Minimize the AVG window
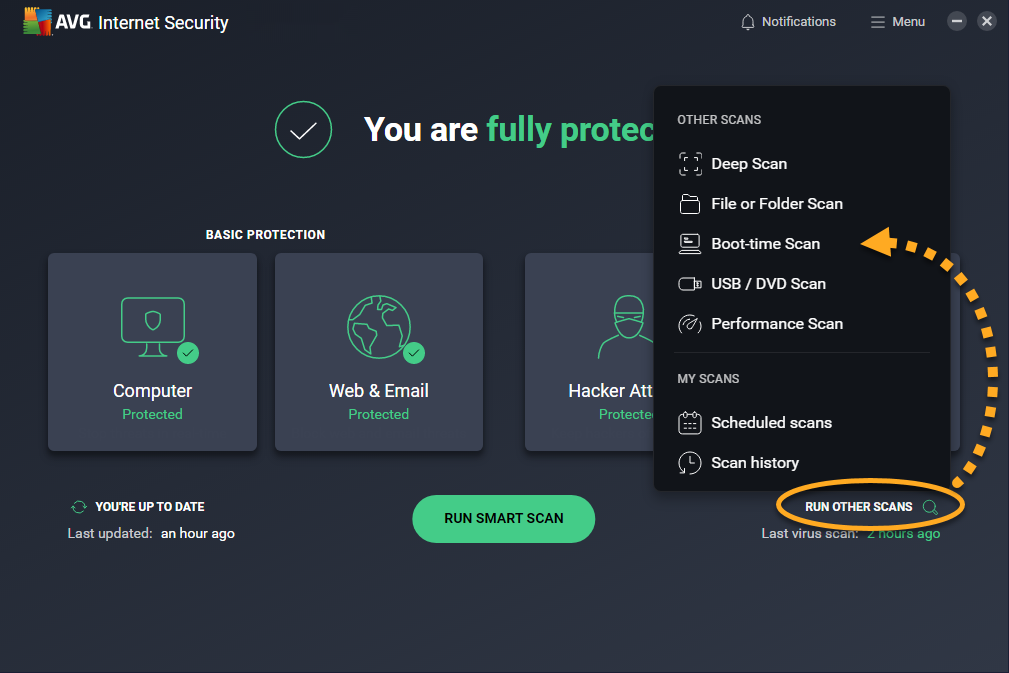 (x=957, y=21)
